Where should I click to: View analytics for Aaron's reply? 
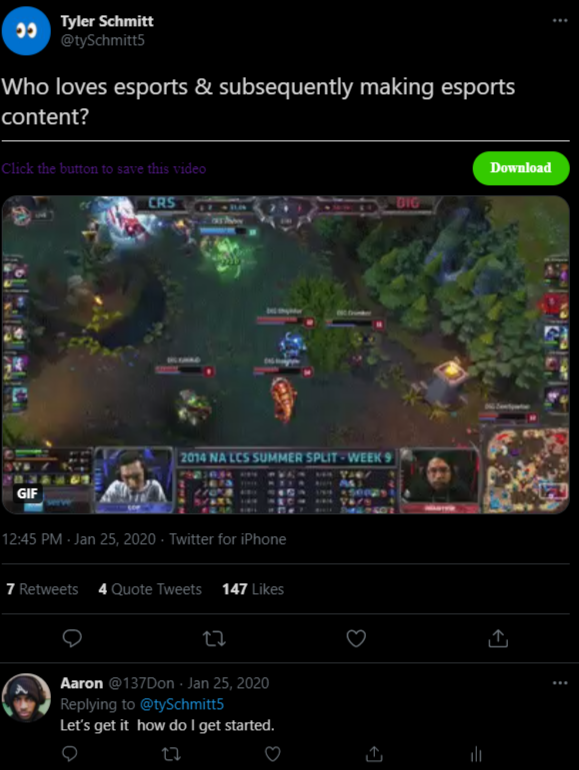point(476,754)
